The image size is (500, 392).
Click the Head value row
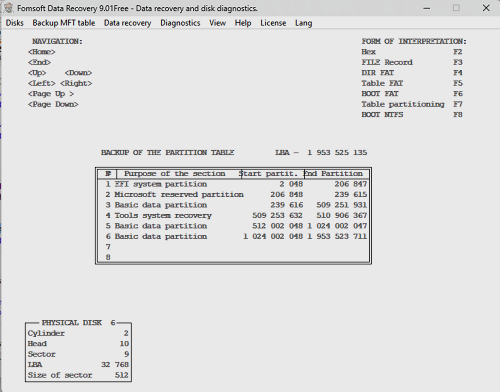[78, 344]
